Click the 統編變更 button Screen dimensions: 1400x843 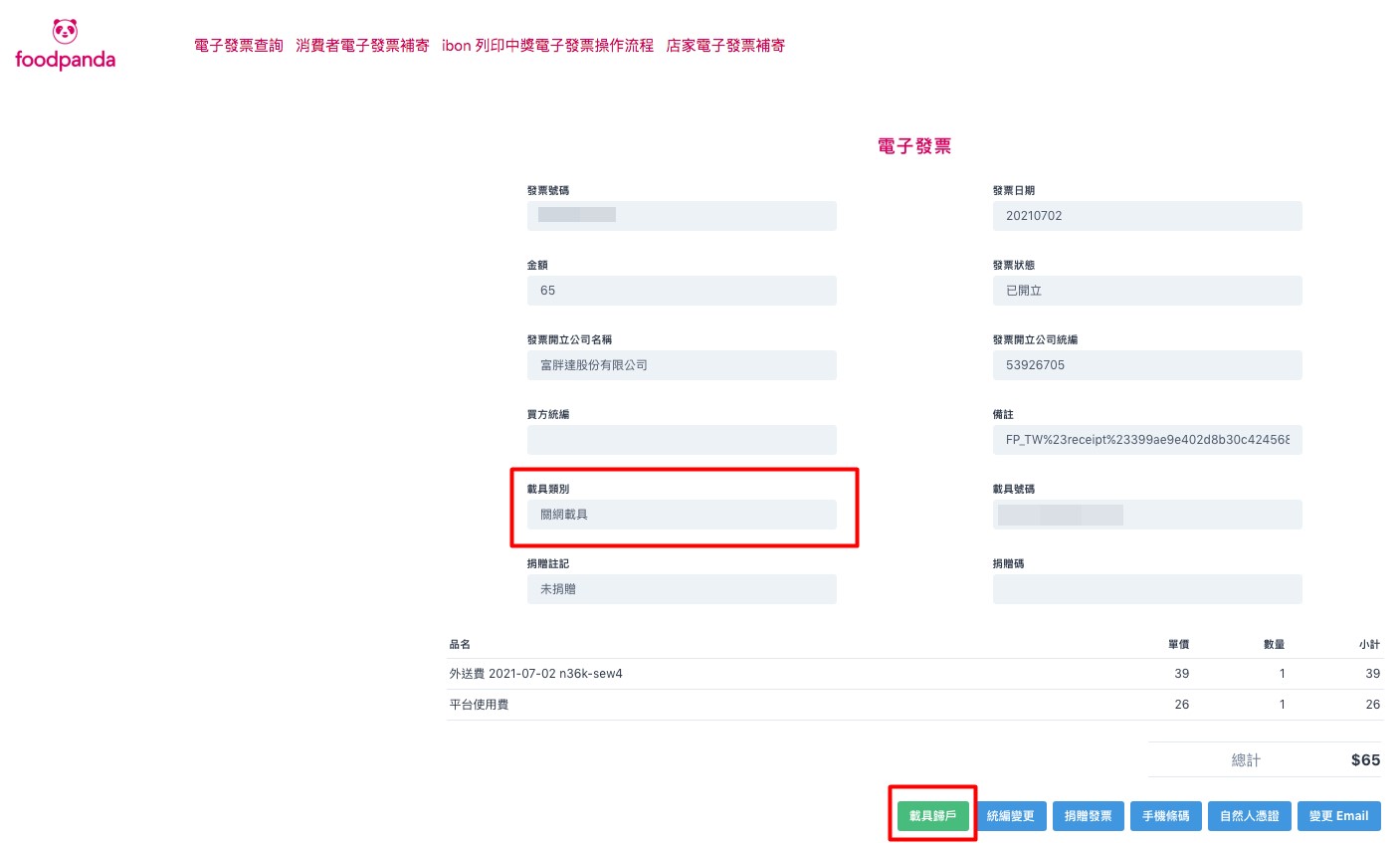tap(1010, 816)
